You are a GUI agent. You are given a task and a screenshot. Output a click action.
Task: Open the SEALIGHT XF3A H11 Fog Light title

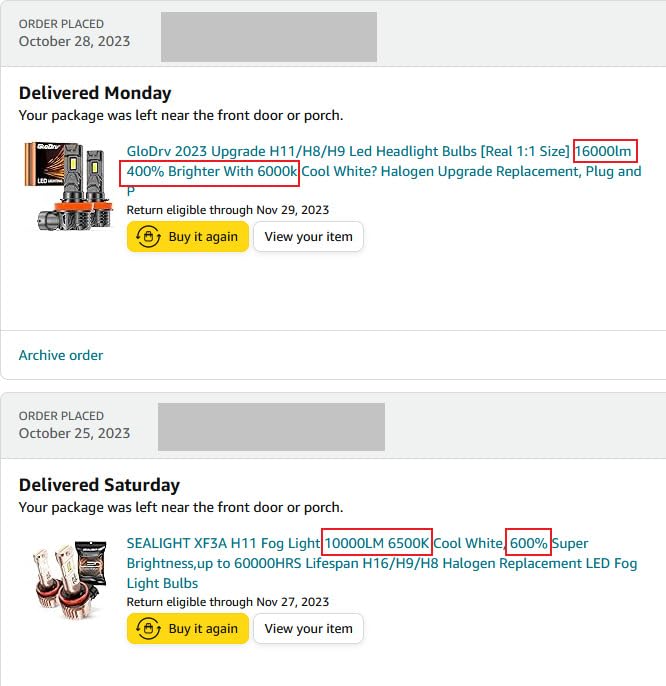[x=382, y=563]
